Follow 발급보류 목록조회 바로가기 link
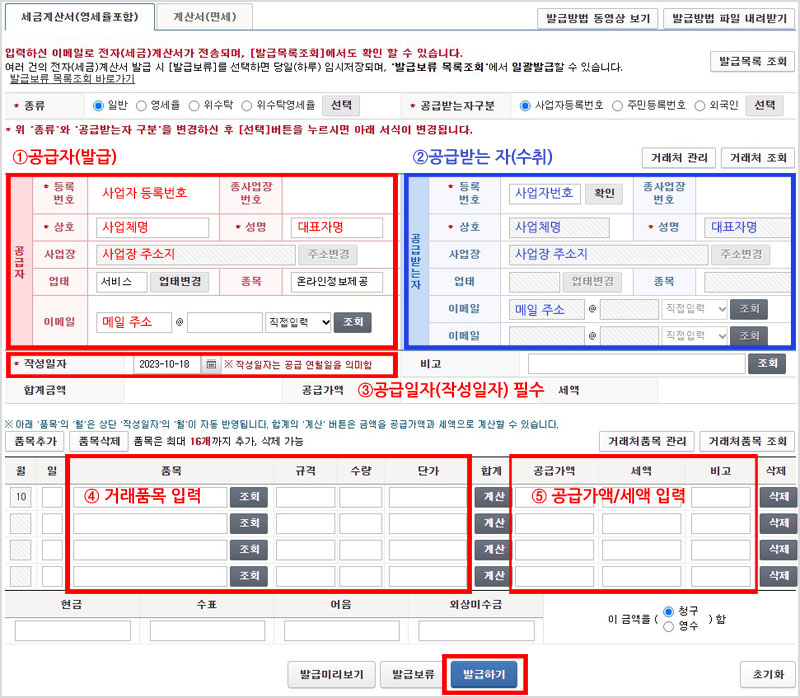The height and width of the screenshot is (698, 800). tap(72, 79)
